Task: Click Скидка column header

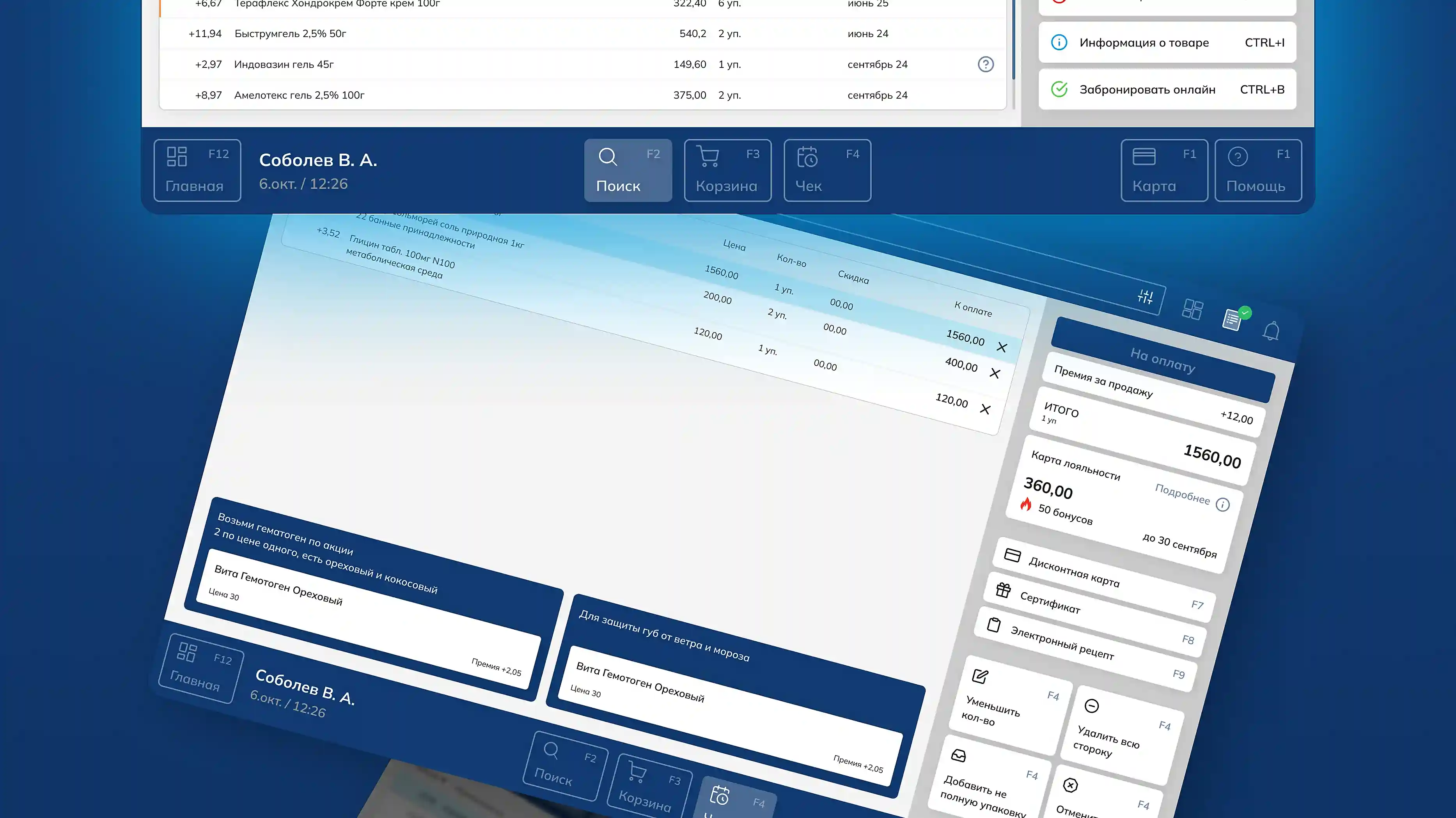Action: click(x=853, y=277)
